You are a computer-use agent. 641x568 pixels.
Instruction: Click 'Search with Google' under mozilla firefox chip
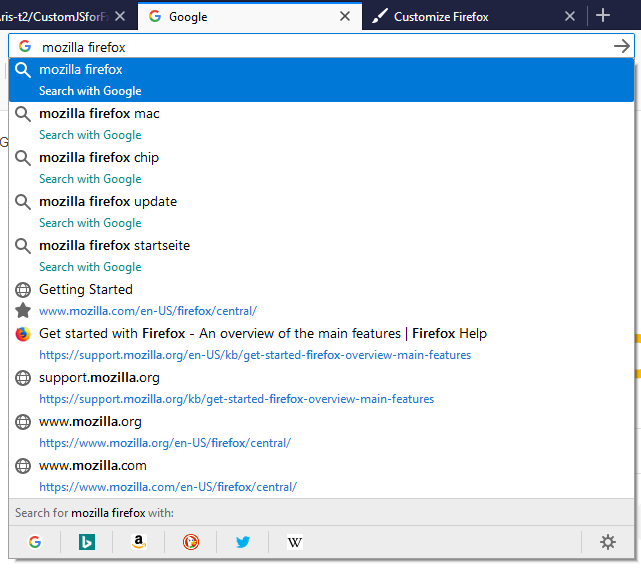[90, 179]
